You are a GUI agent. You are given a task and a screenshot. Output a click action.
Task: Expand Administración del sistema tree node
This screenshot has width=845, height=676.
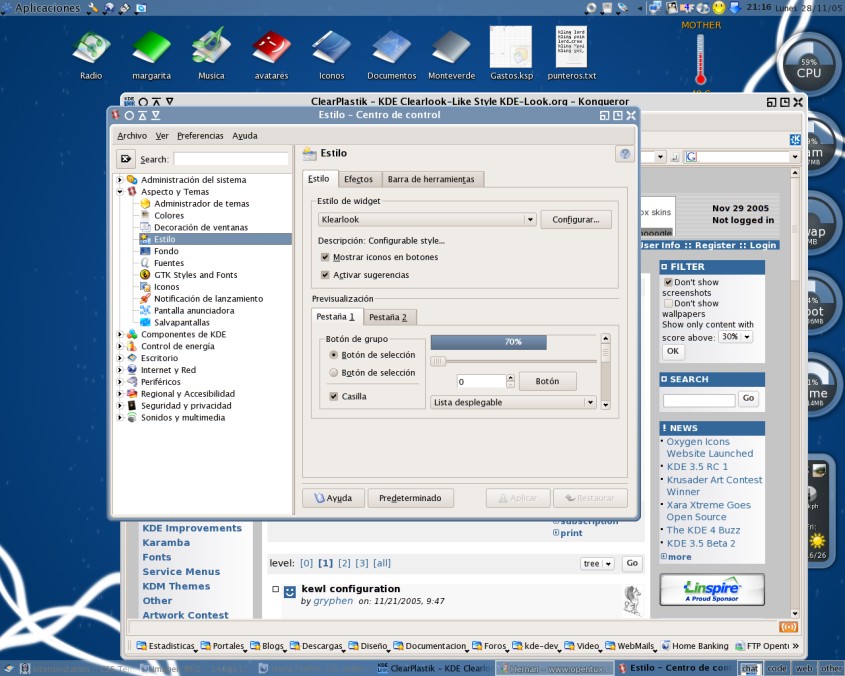[x=120, y=180]
